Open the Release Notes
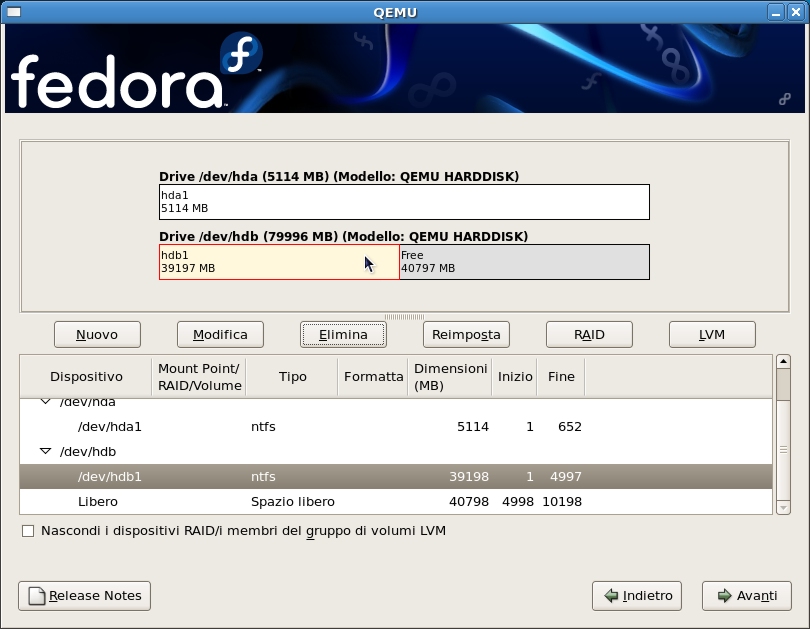 point(84,596)
